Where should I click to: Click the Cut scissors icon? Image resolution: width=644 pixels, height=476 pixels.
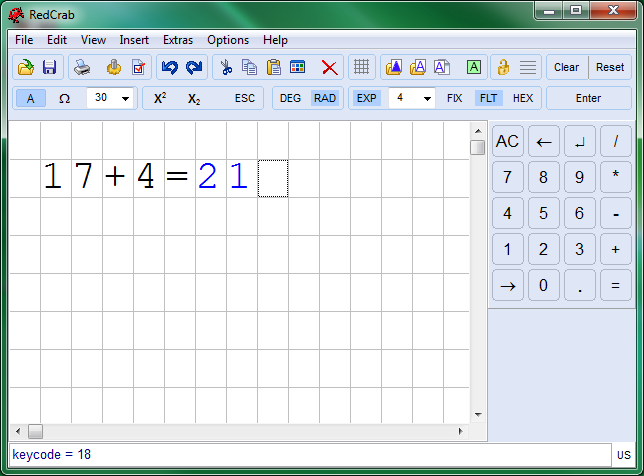pos(226,67)
